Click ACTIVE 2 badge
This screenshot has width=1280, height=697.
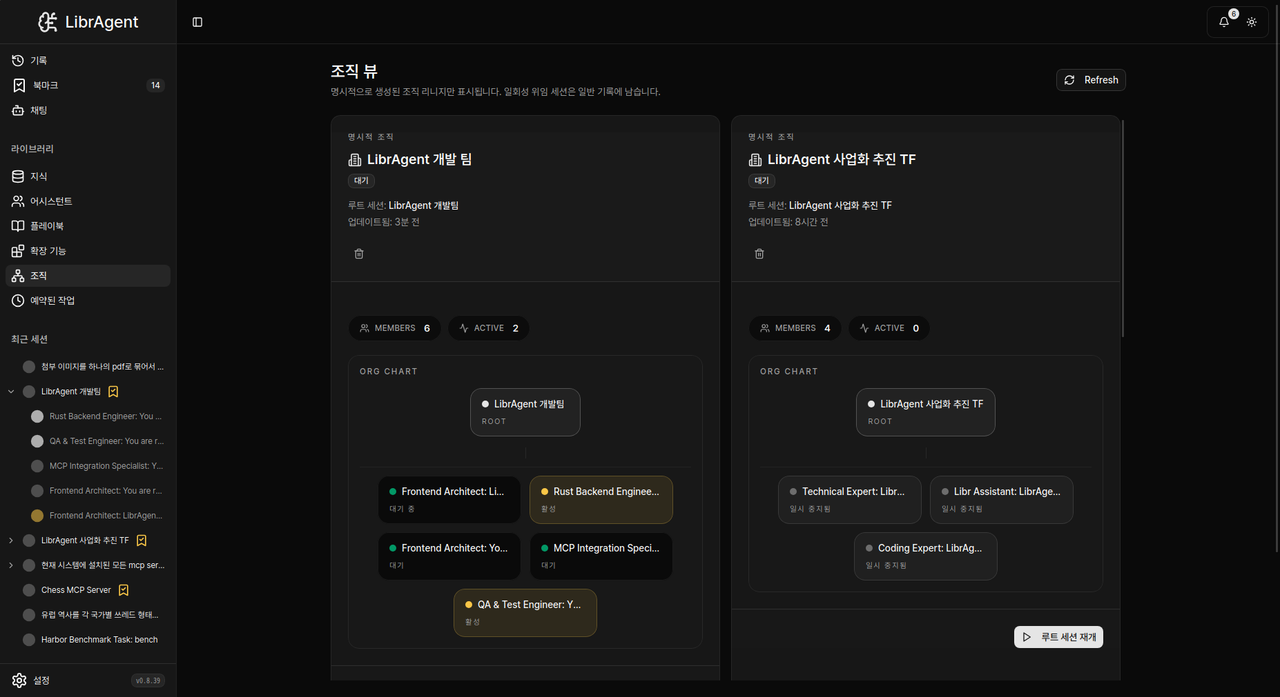(489, 328)
